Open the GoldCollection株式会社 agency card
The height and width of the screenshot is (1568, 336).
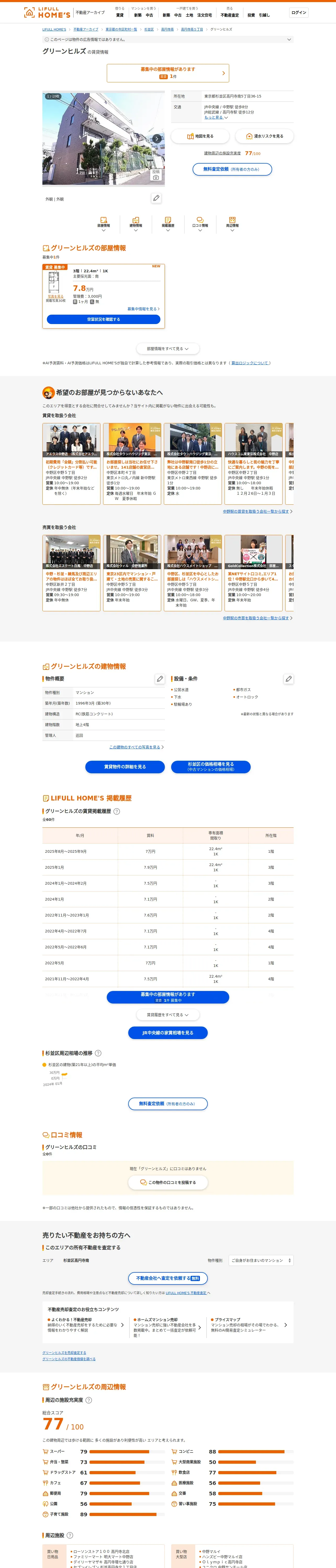(x=253, y=573)
